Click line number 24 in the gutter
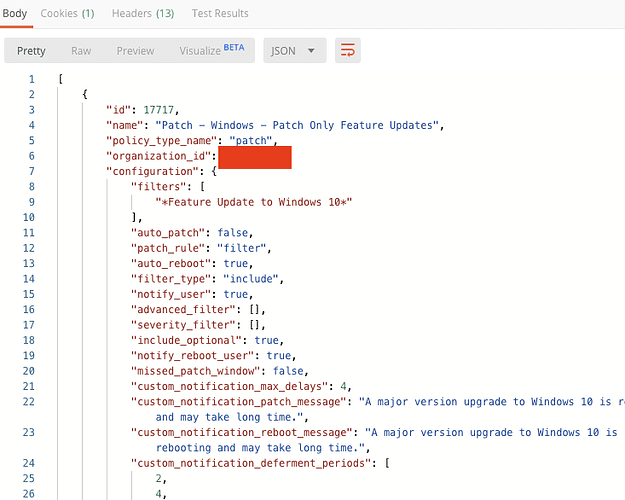 pos(28,464)
